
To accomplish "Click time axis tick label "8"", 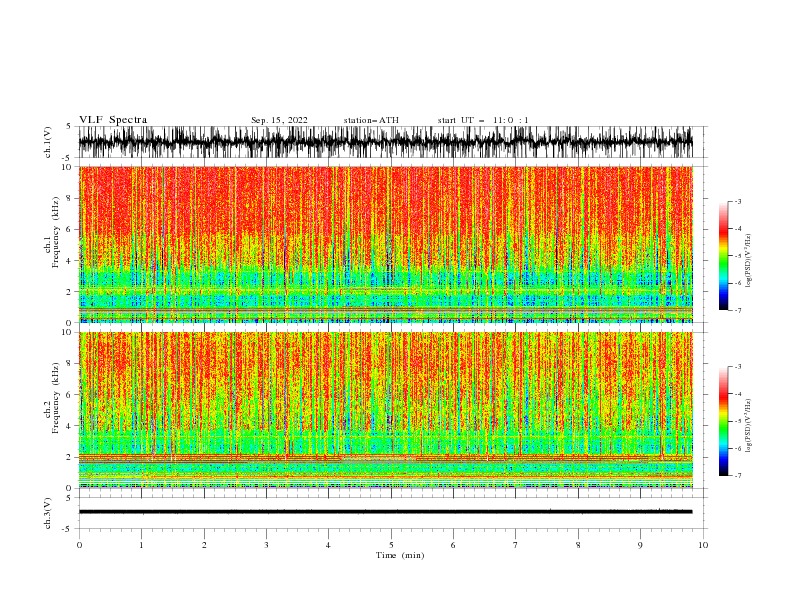I will tap(578, 545).
